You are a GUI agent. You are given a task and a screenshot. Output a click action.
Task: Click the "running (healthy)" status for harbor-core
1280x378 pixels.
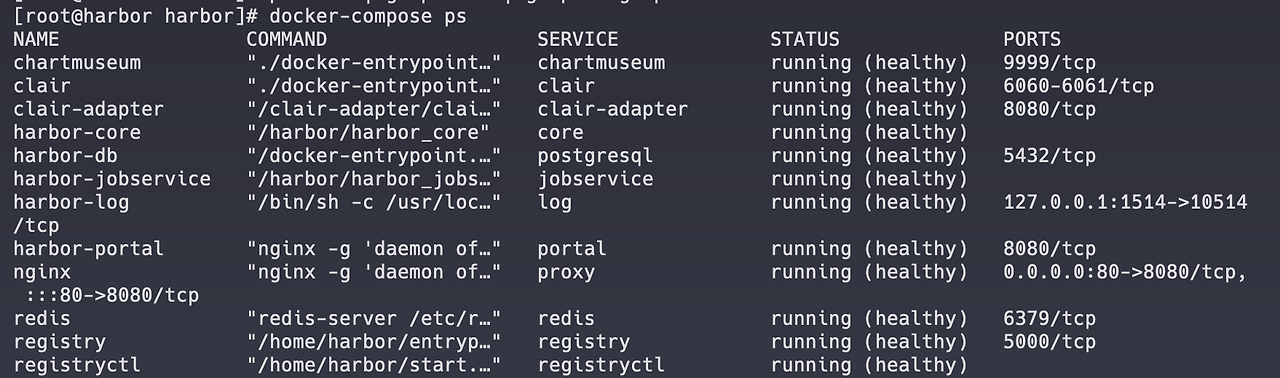tap(869, 132)
